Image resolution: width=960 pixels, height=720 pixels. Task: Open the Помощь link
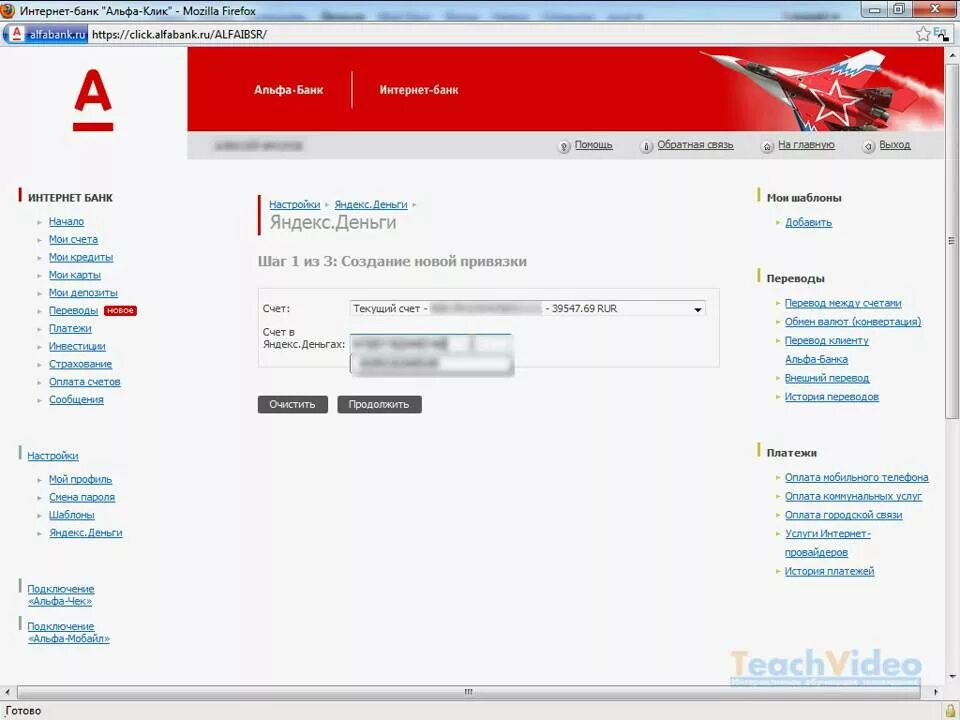click(593, 145)
